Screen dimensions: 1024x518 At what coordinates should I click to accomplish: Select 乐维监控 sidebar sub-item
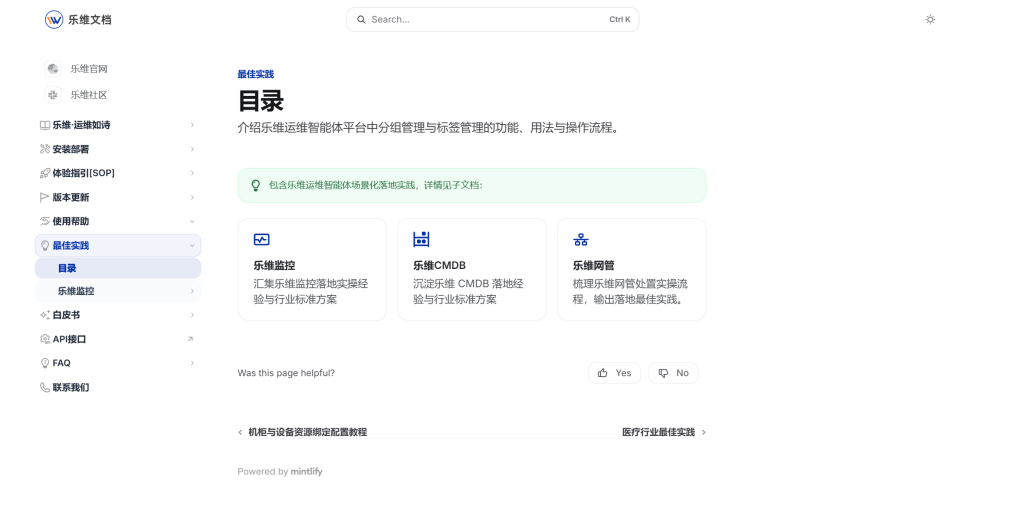pos(118,291)
